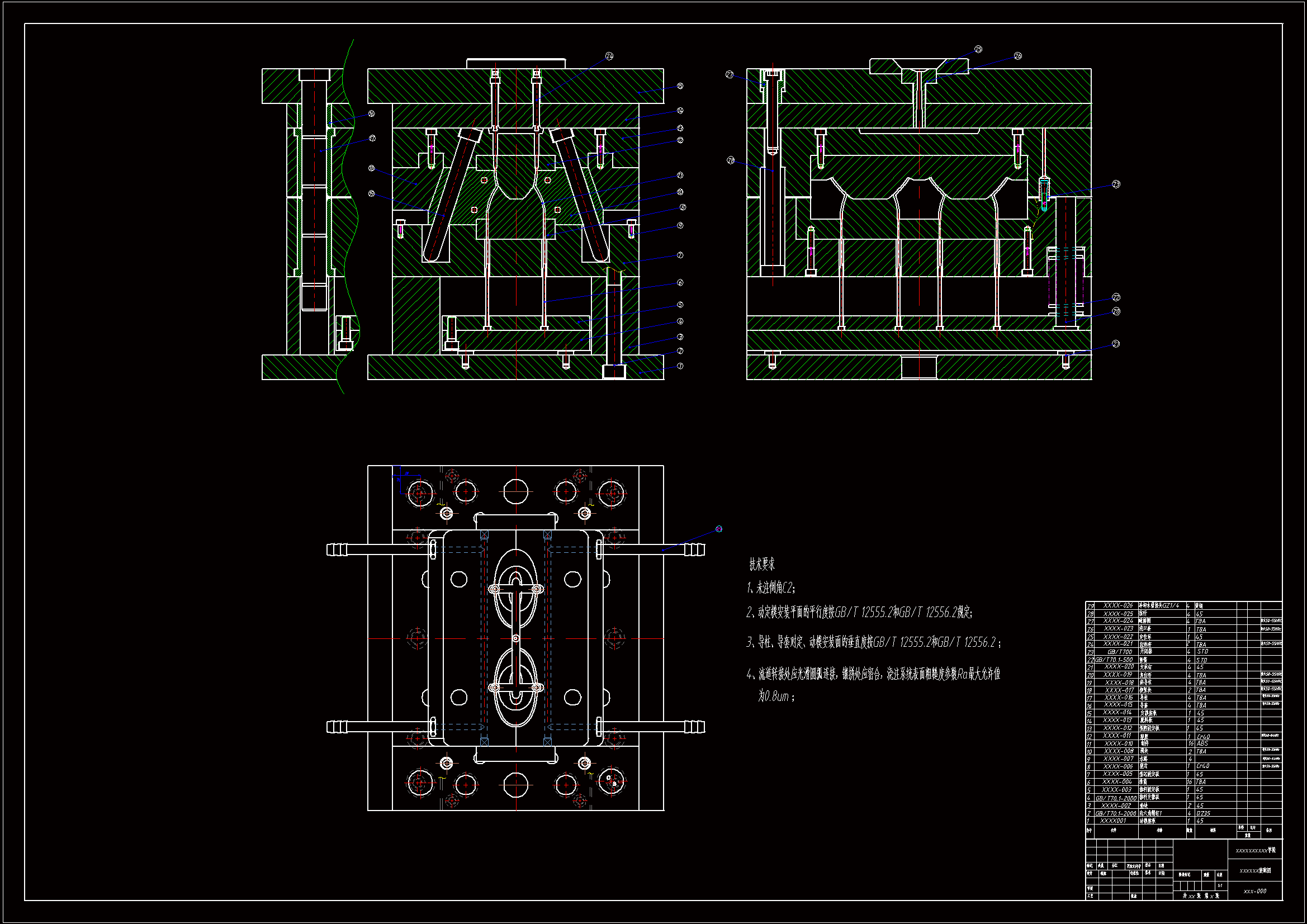1307x924 pixels.
Task: Click technical note 4 mentioning Ra roughness
Action: (x=873, y=675)
